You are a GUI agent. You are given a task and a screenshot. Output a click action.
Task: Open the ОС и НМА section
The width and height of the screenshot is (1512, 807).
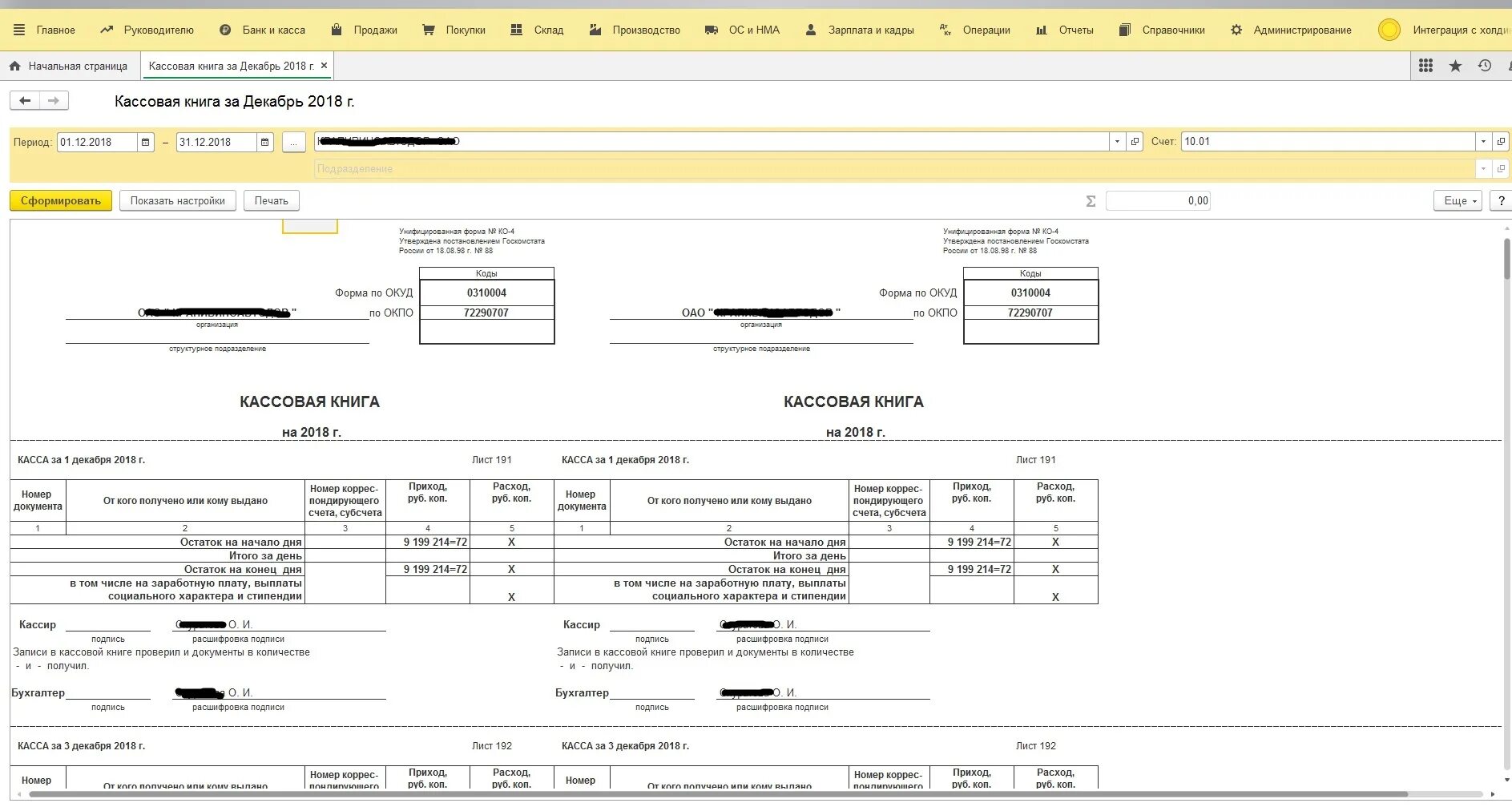(754, 30)
